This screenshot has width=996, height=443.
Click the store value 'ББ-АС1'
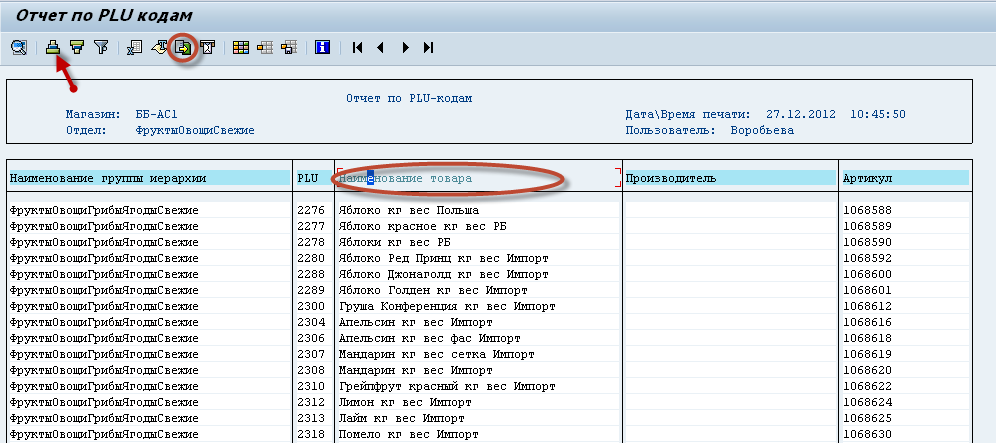[x=156, y=115]
